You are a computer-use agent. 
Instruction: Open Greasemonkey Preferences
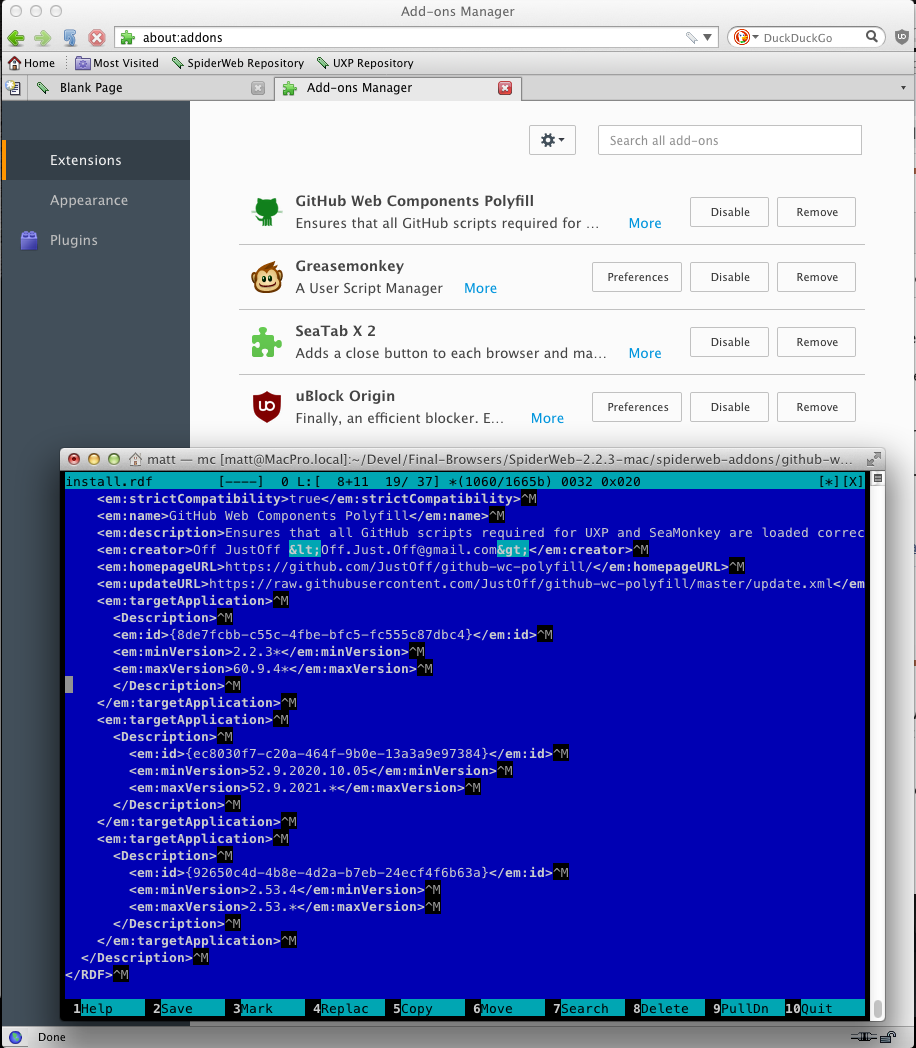637,277
